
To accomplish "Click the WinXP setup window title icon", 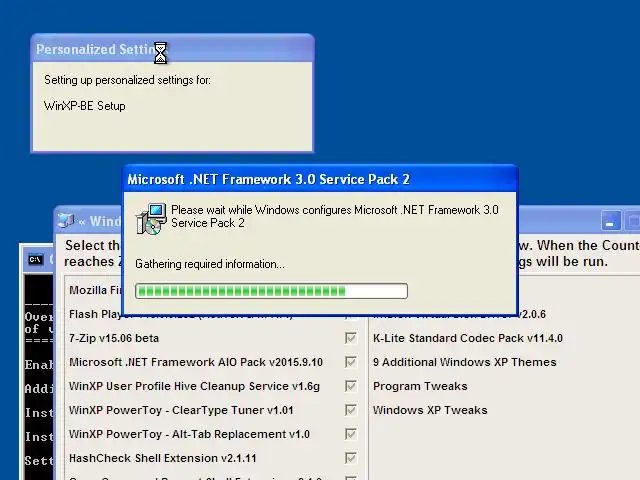I will (65, 220).
